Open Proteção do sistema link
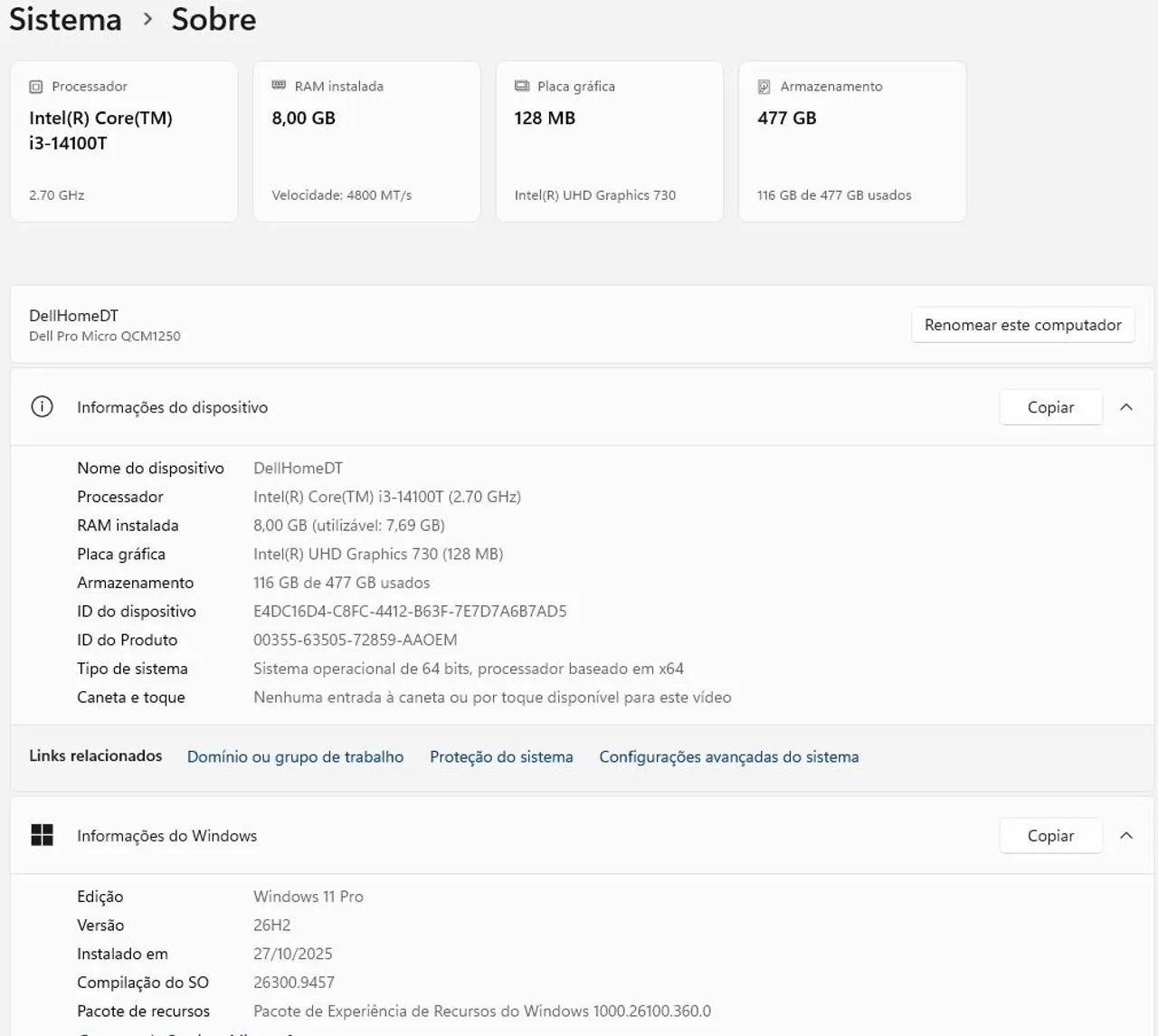This screenshot has width=1158, height=1036. (x=501, y=756)
